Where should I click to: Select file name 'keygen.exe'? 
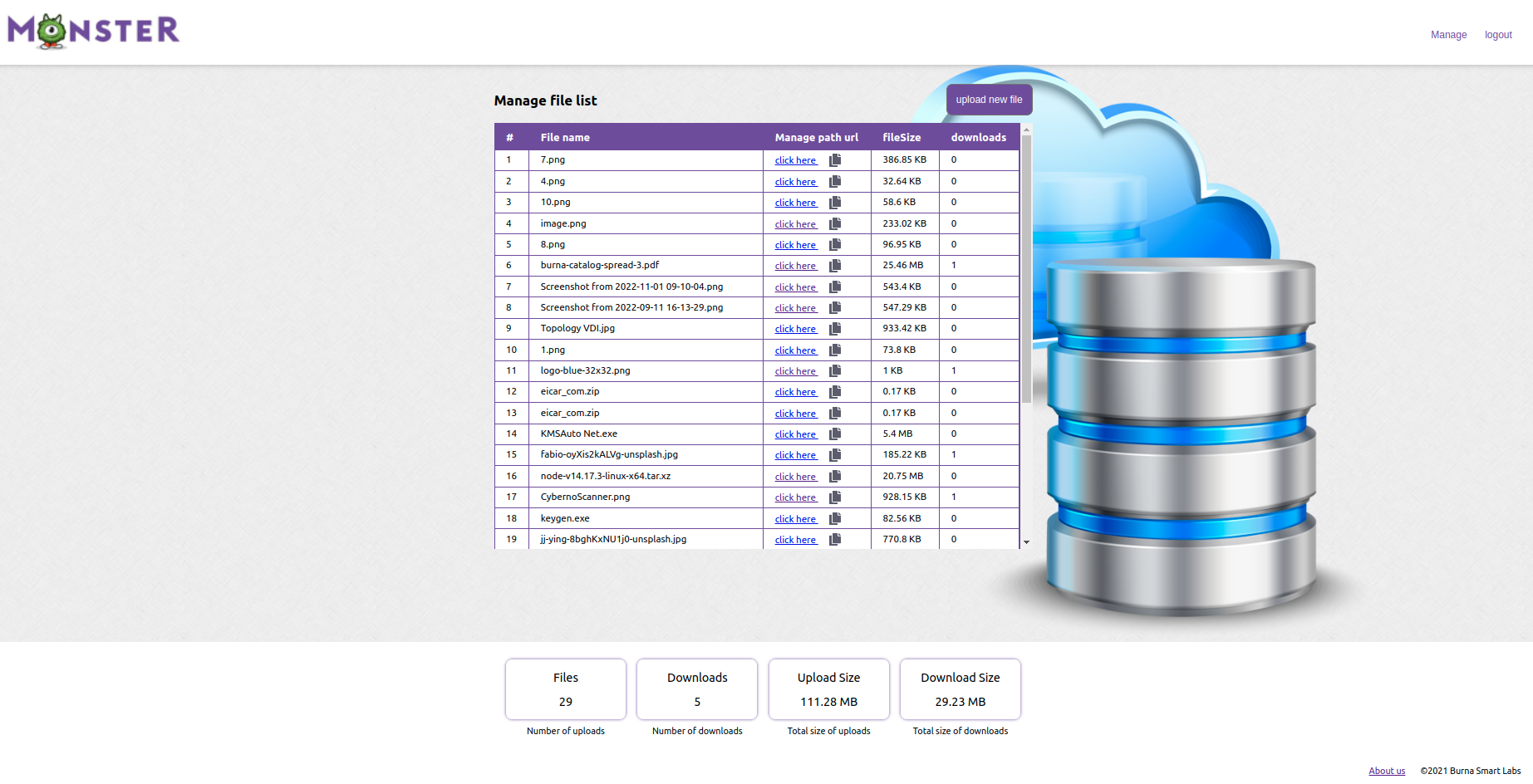click(565, 518)
